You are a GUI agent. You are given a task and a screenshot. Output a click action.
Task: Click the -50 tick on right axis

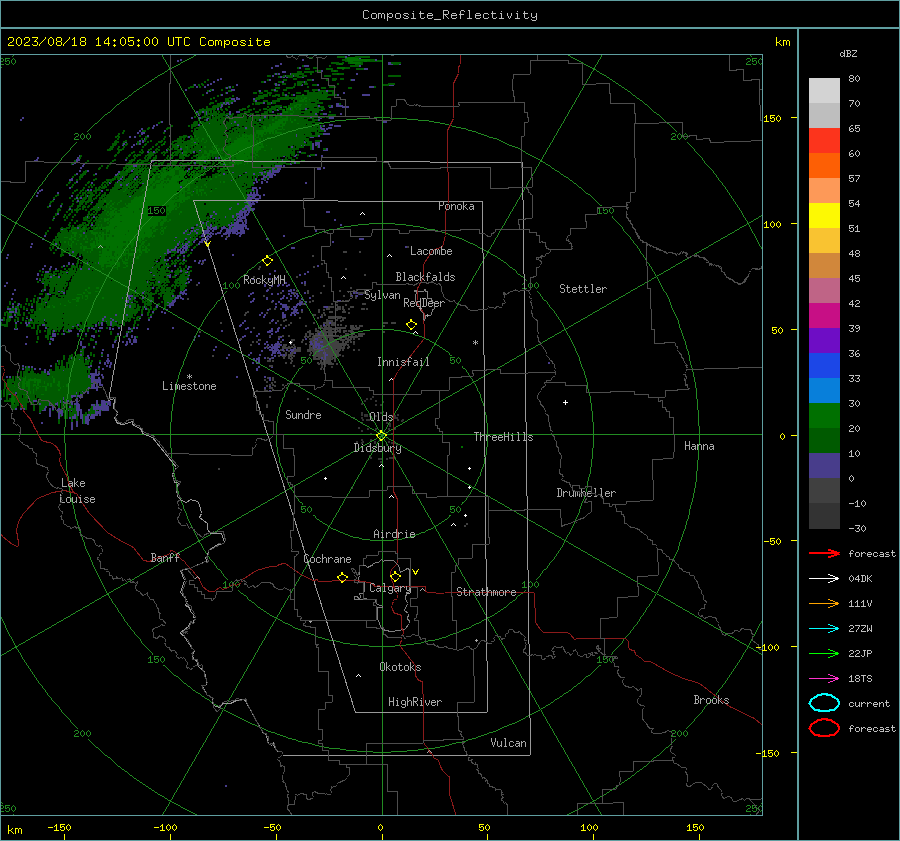click(774, 541)
